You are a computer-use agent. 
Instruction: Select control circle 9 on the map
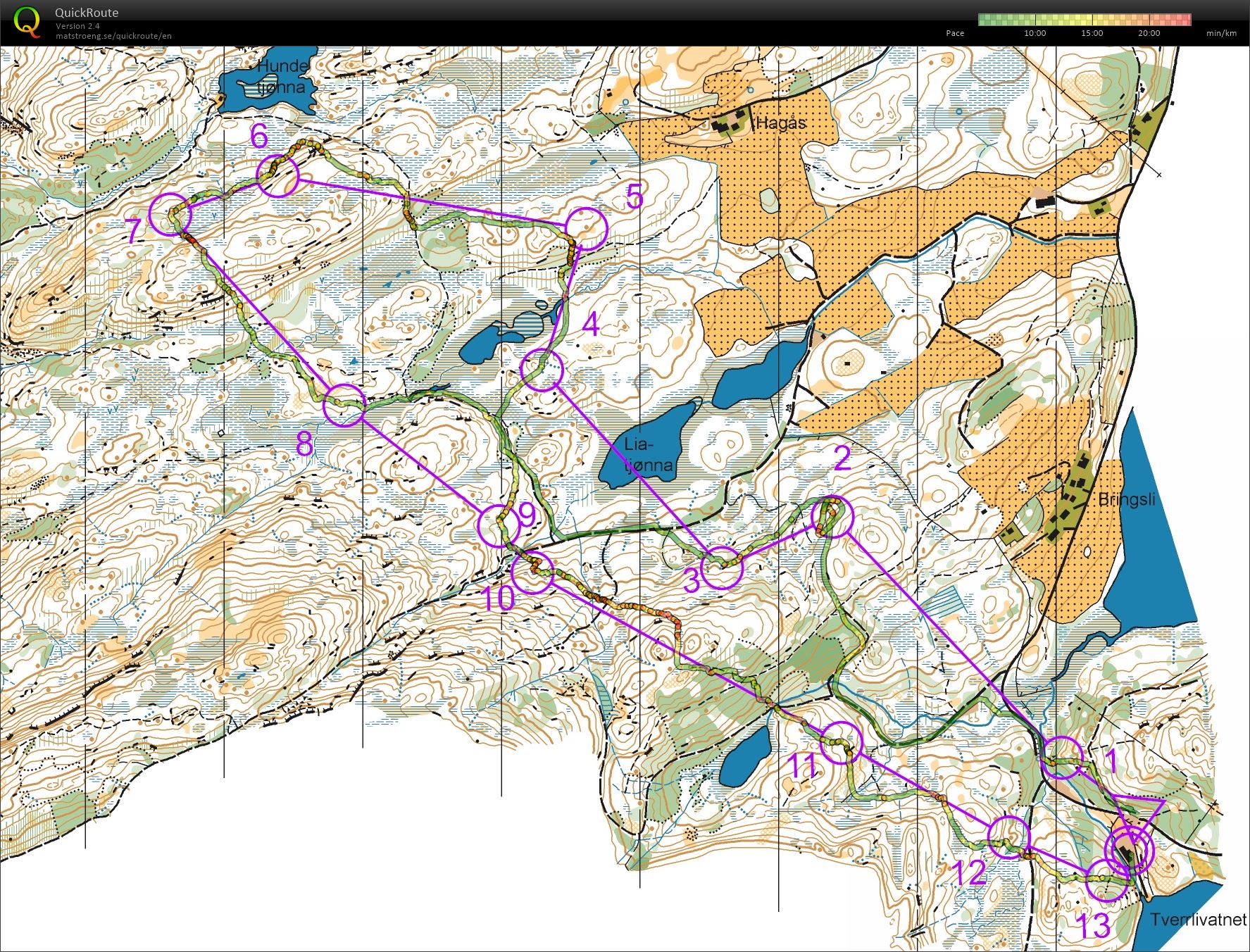click(x=499, y=525)
